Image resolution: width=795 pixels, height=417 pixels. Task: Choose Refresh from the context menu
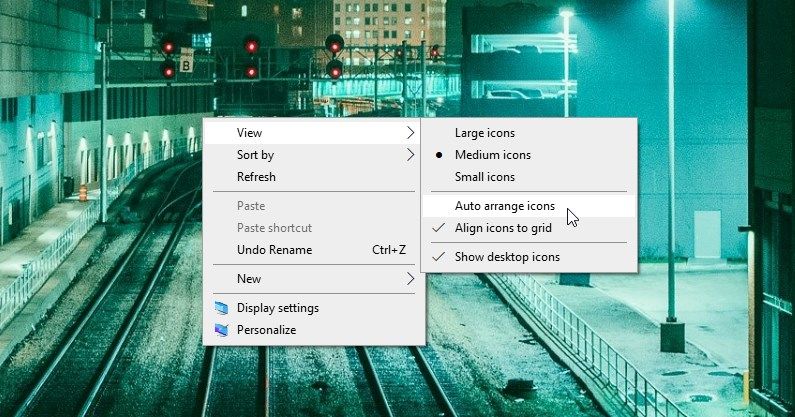point(314,177)
